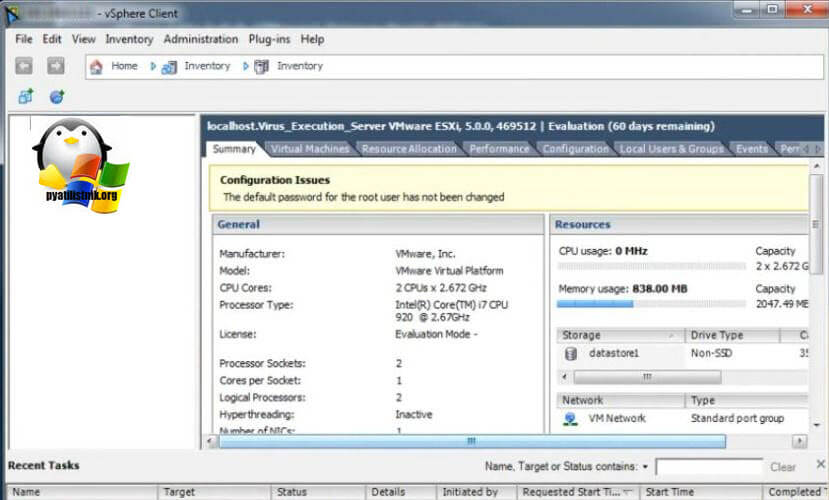Image resolution: width=829 pixels, height=500 pixels.
Task: Select the VM Network row text
Action: tap(617, 419)
